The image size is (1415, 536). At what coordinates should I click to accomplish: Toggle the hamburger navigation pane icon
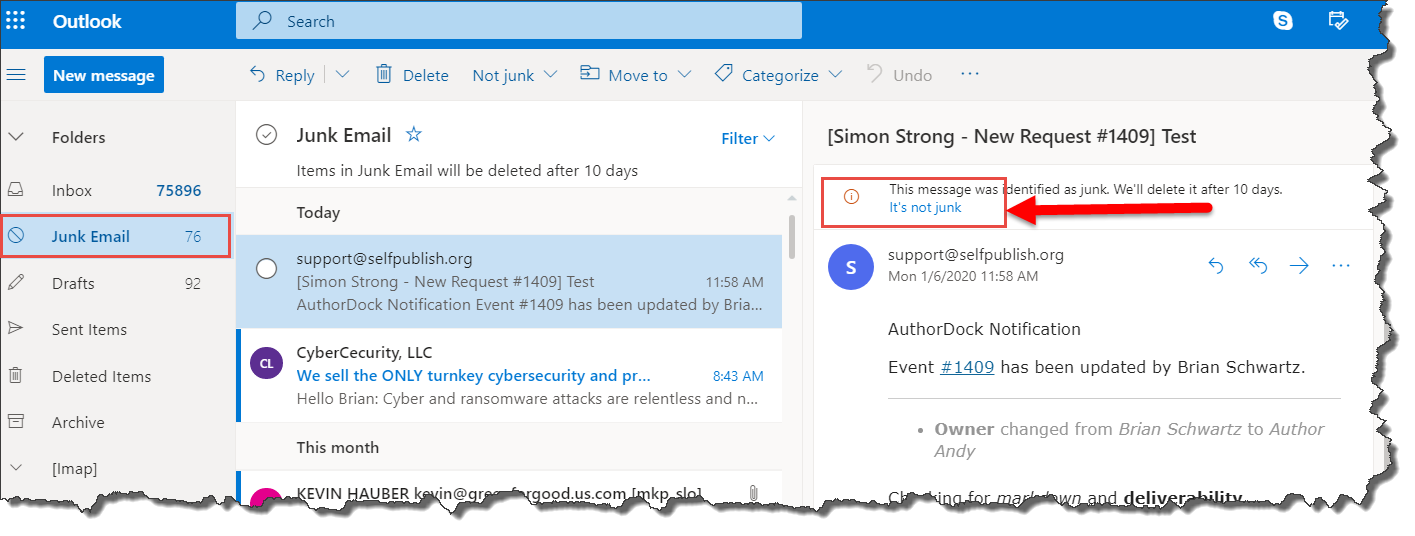point(16,75)
